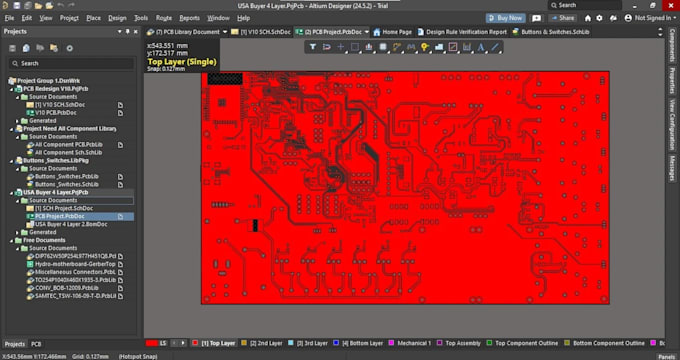
Task: Pick the Place Line tool
Action: (x=495, y=47)
